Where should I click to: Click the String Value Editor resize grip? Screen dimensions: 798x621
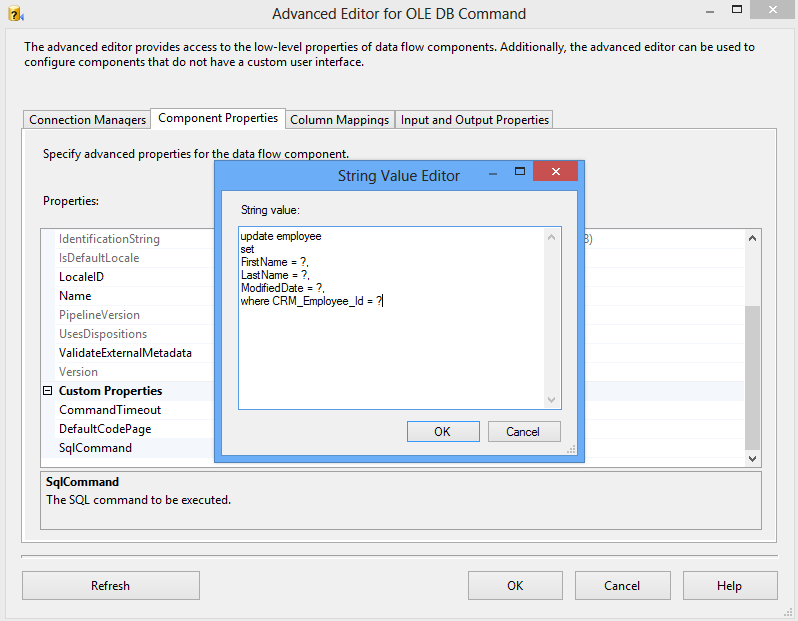click(x=572, y=449)
